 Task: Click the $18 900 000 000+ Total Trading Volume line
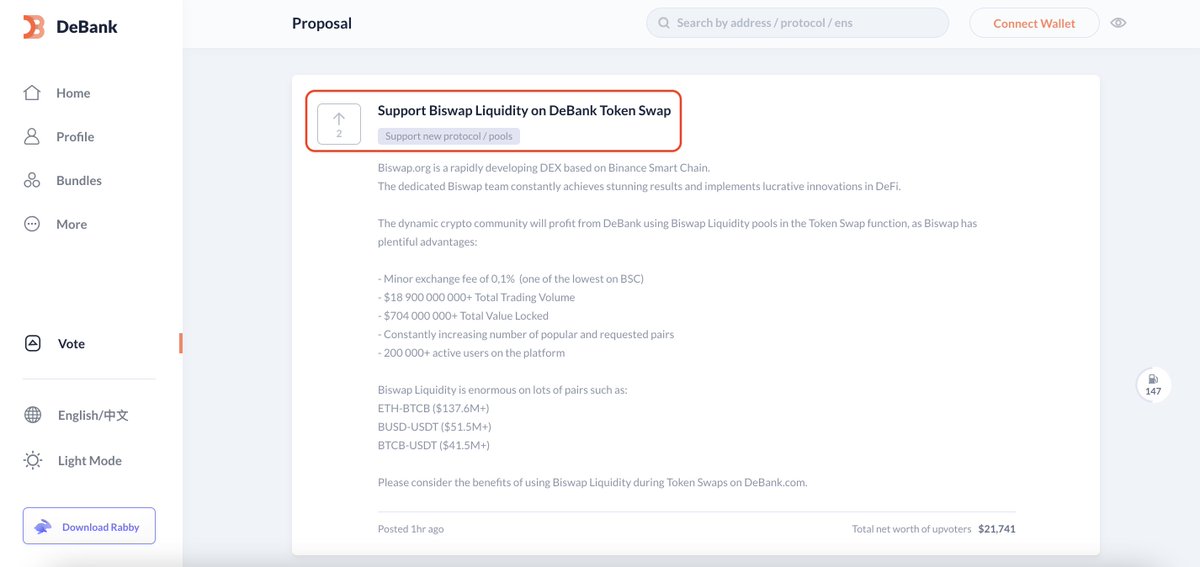476,297
